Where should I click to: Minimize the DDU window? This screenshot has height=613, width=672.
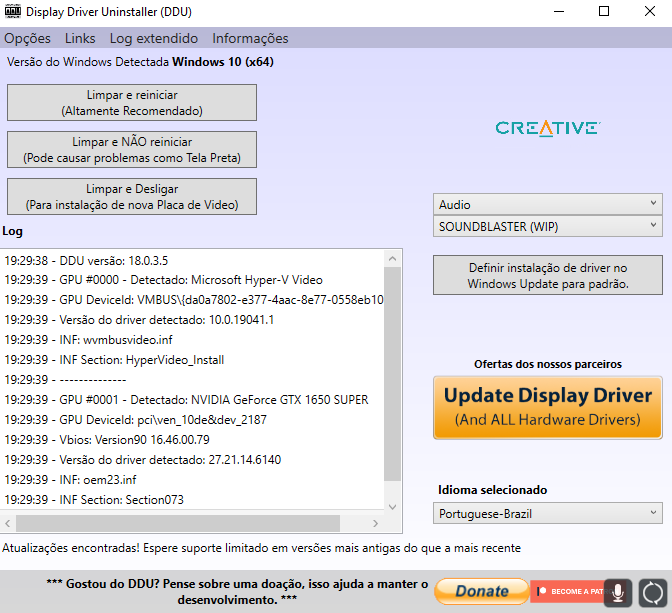point(559,12)
